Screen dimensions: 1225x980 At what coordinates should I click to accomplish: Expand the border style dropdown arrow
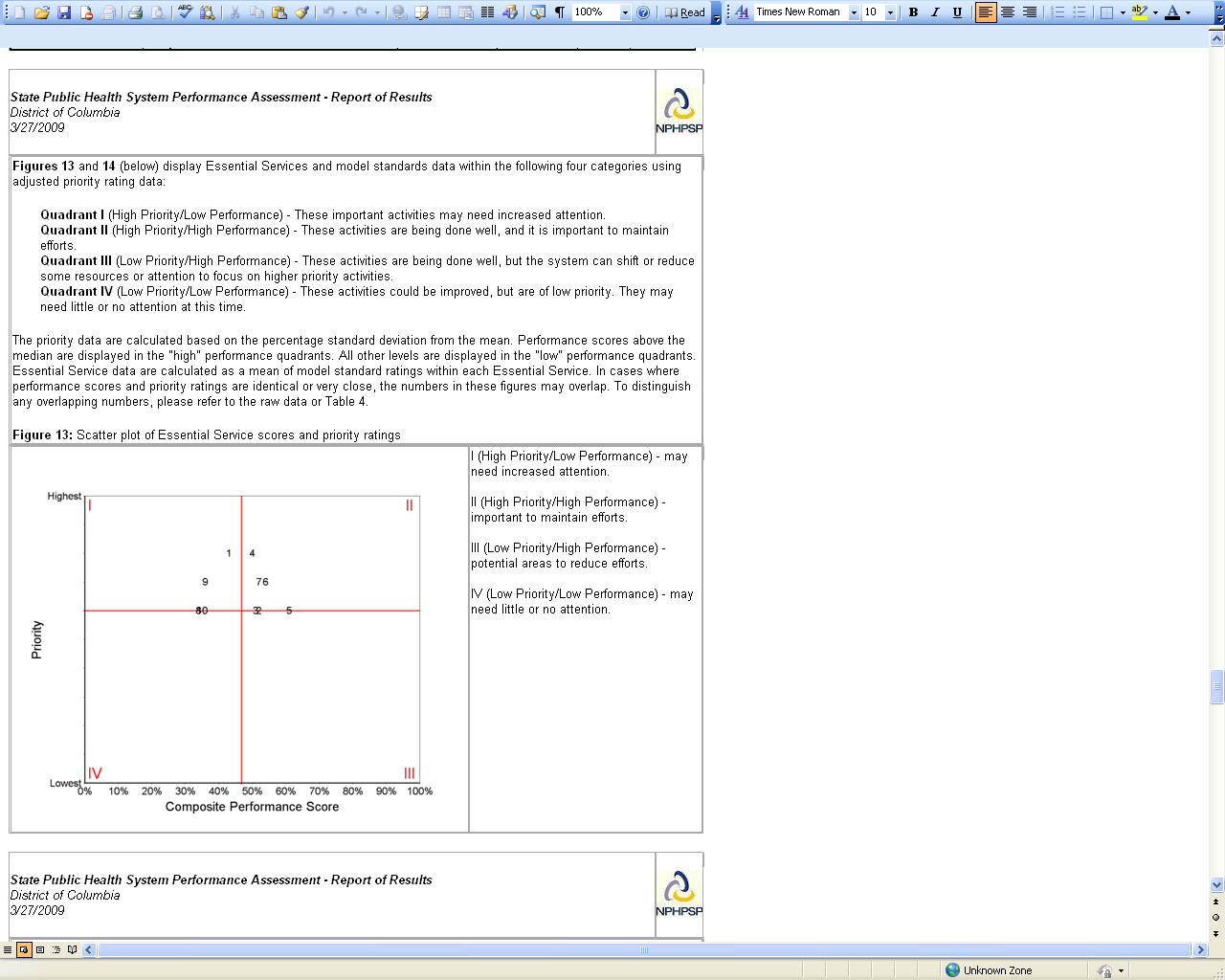tap(1123, 12)
